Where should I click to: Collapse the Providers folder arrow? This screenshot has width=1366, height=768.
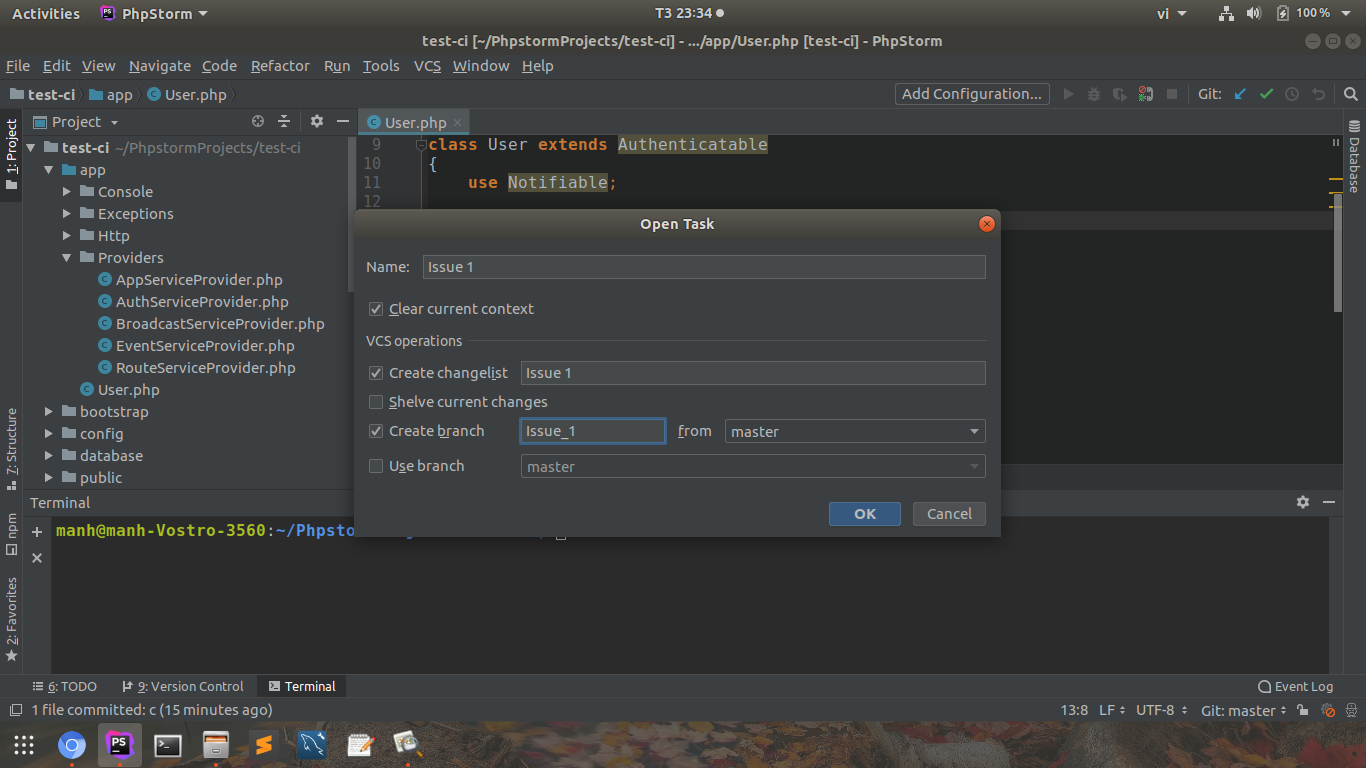click(x=67, y=258)
